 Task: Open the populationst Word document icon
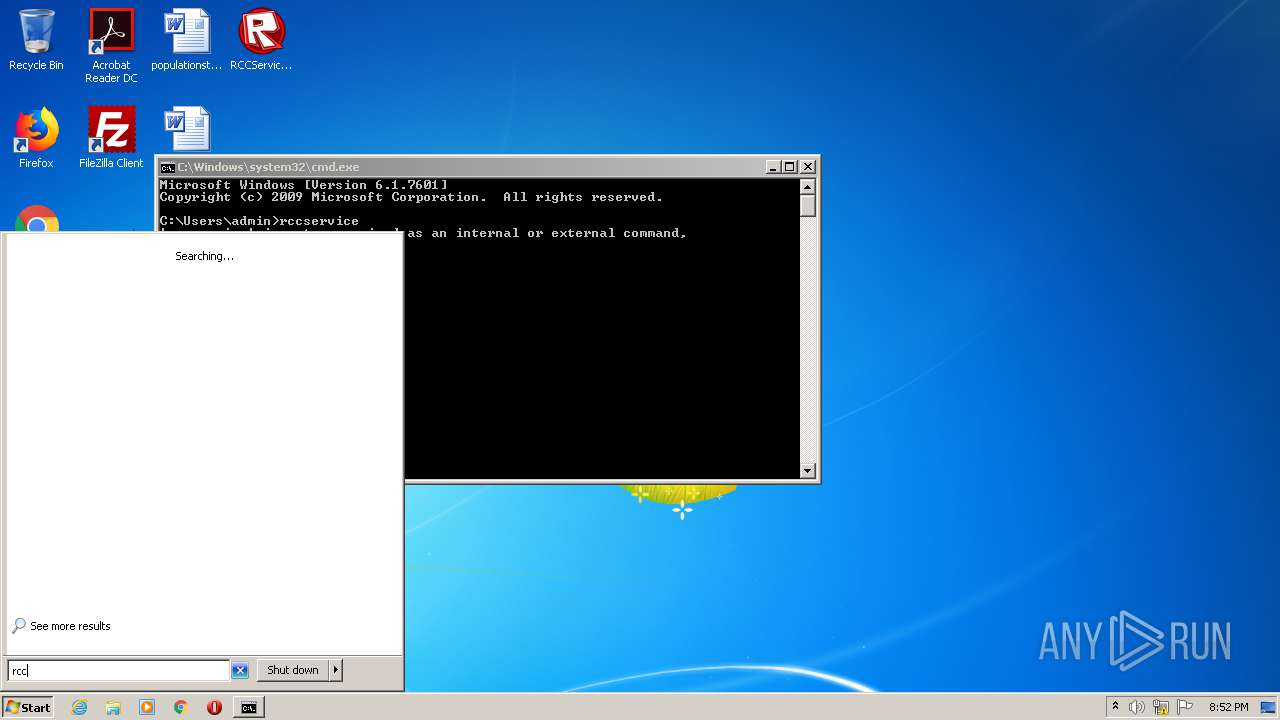187,40
